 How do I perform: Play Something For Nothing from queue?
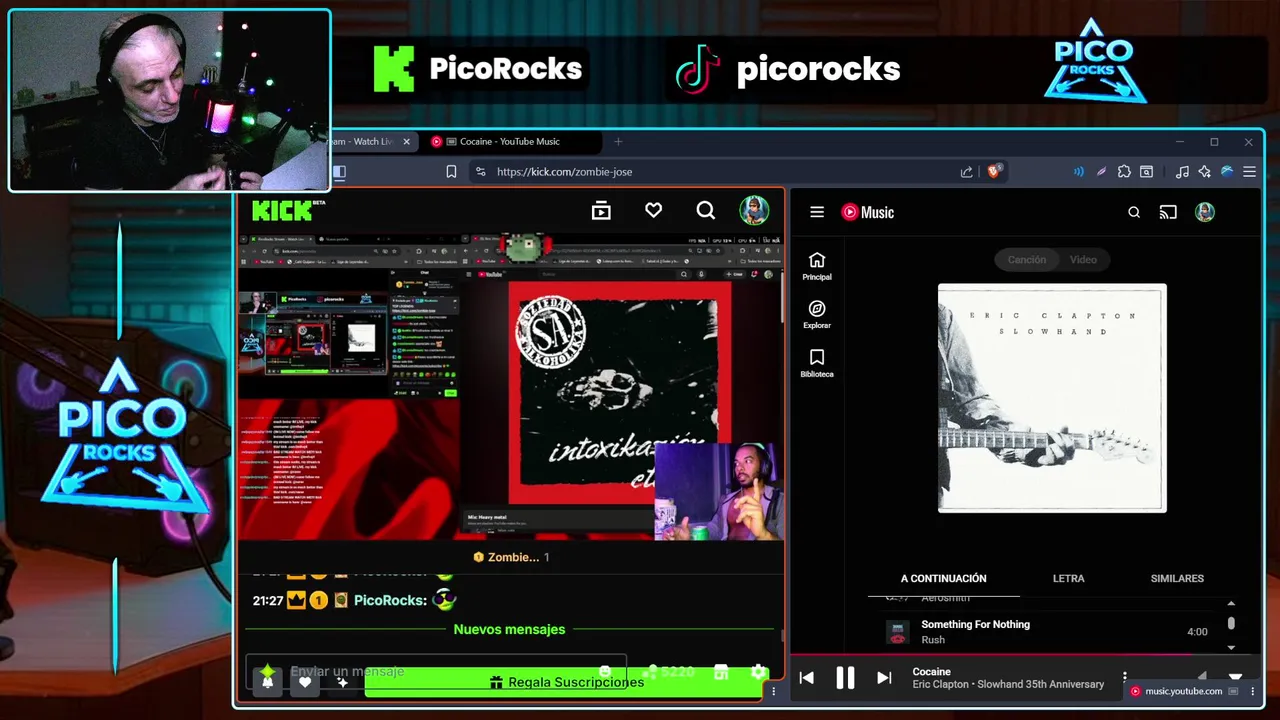coord(1046,632)
